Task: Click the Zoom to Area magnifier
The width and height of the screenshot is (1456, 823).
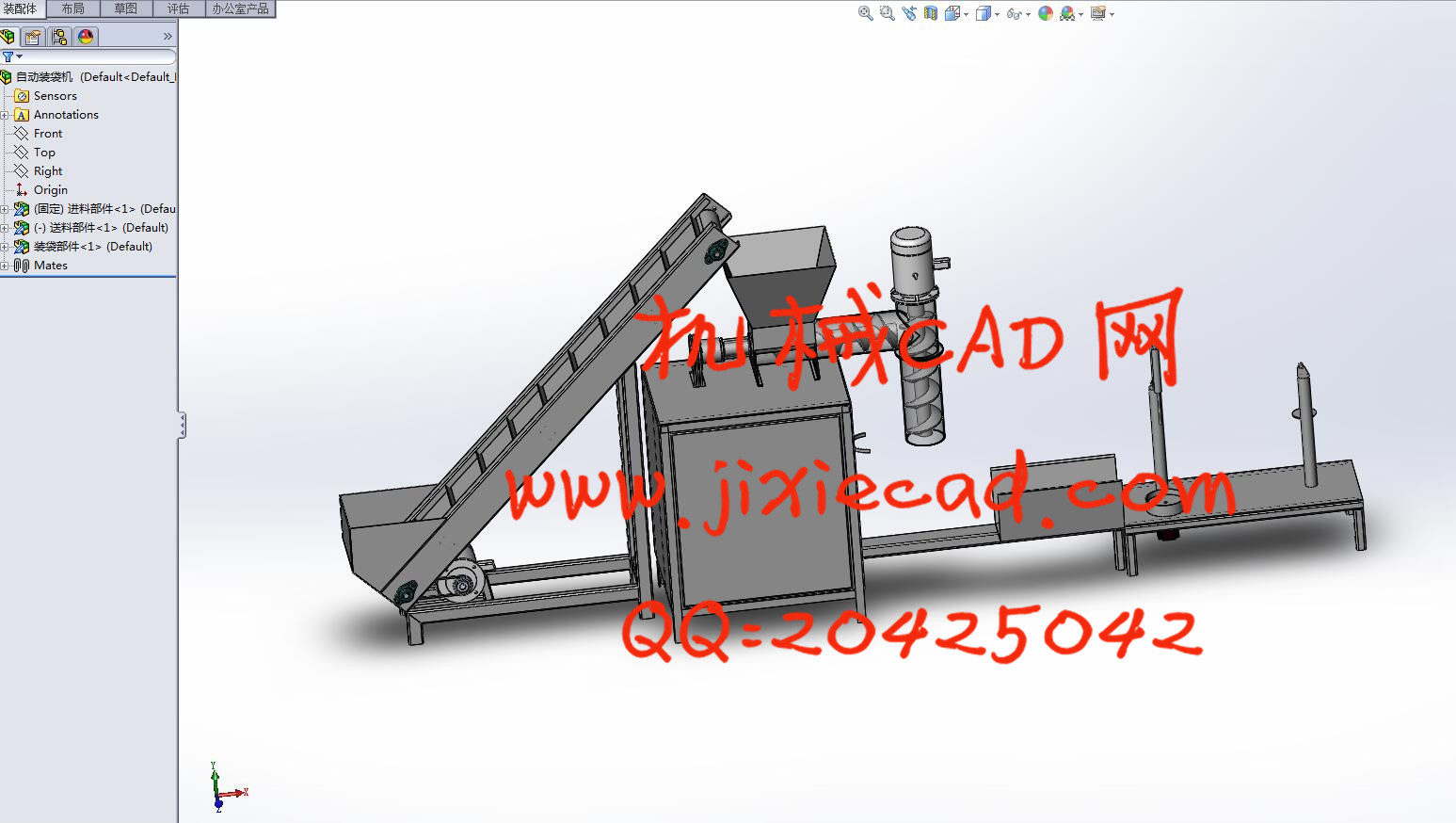Action: click(887, 13)
